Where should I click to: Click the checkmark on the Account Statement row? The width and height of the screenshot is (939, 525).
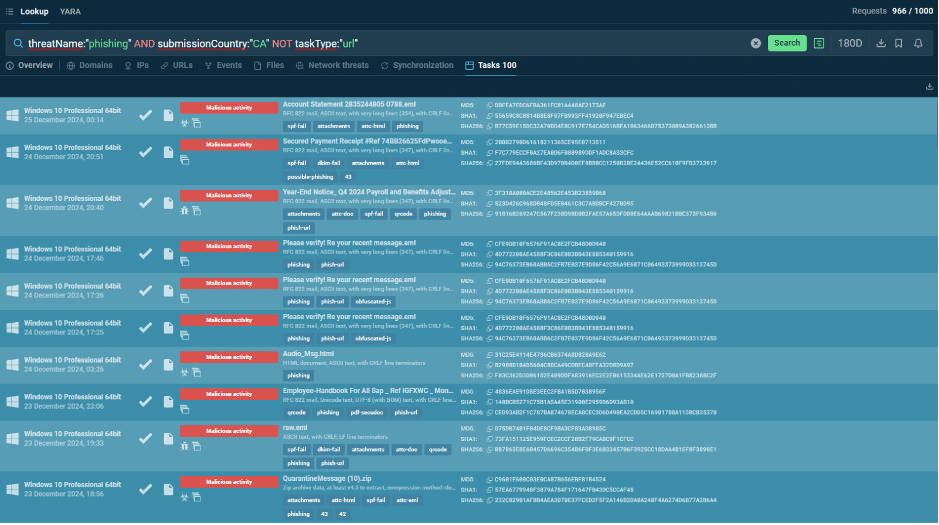pyautogui.click(x=146, y=114)
